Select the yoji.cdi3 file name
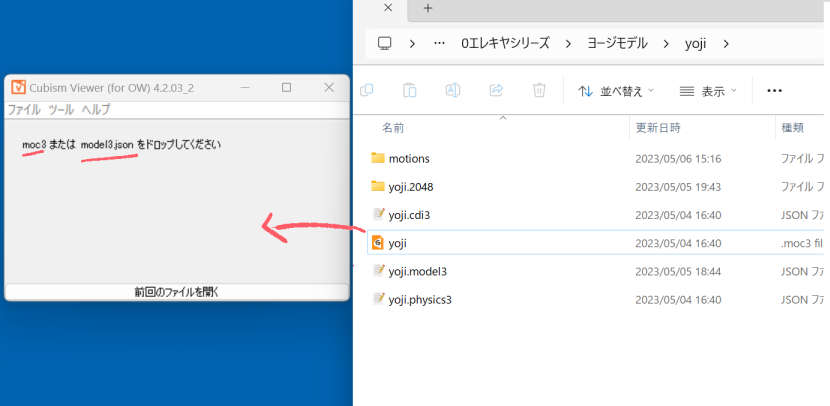830x406 pixels. 409,215
